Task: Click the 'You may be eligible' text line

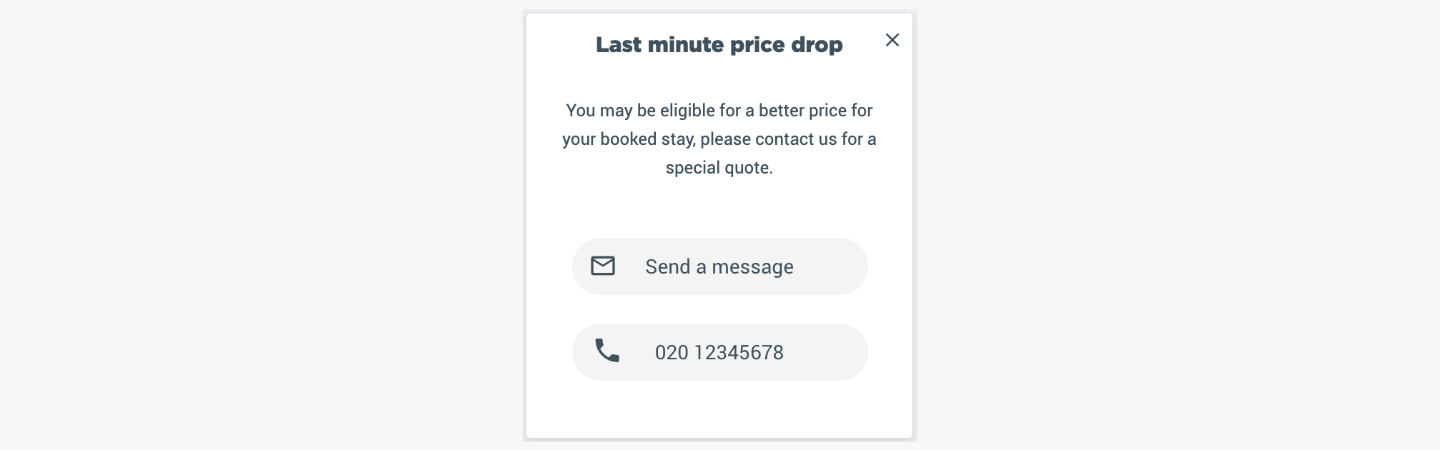Action: click(719, 110)
